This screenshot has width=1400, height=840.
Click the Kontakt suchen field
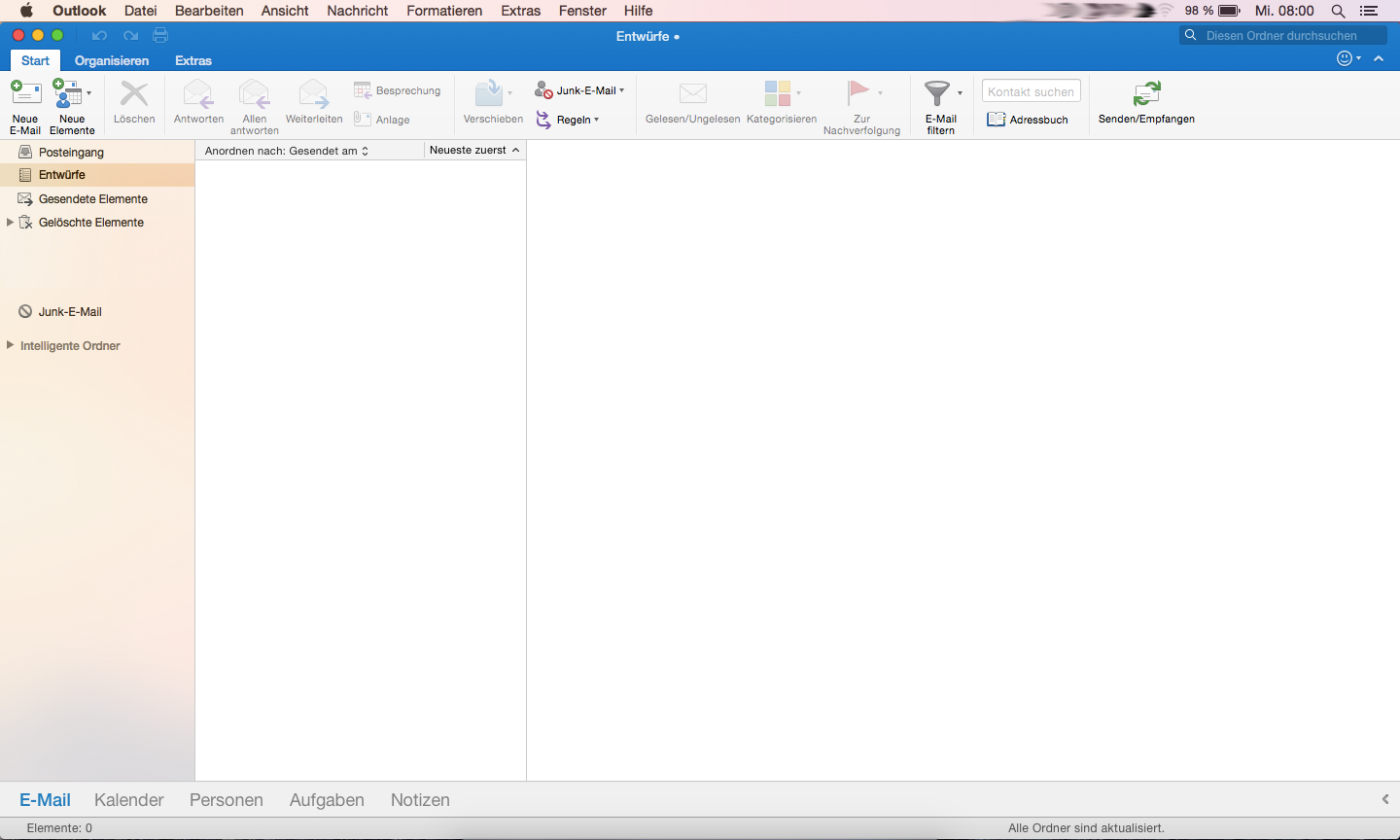click(x=1032, y=91)
